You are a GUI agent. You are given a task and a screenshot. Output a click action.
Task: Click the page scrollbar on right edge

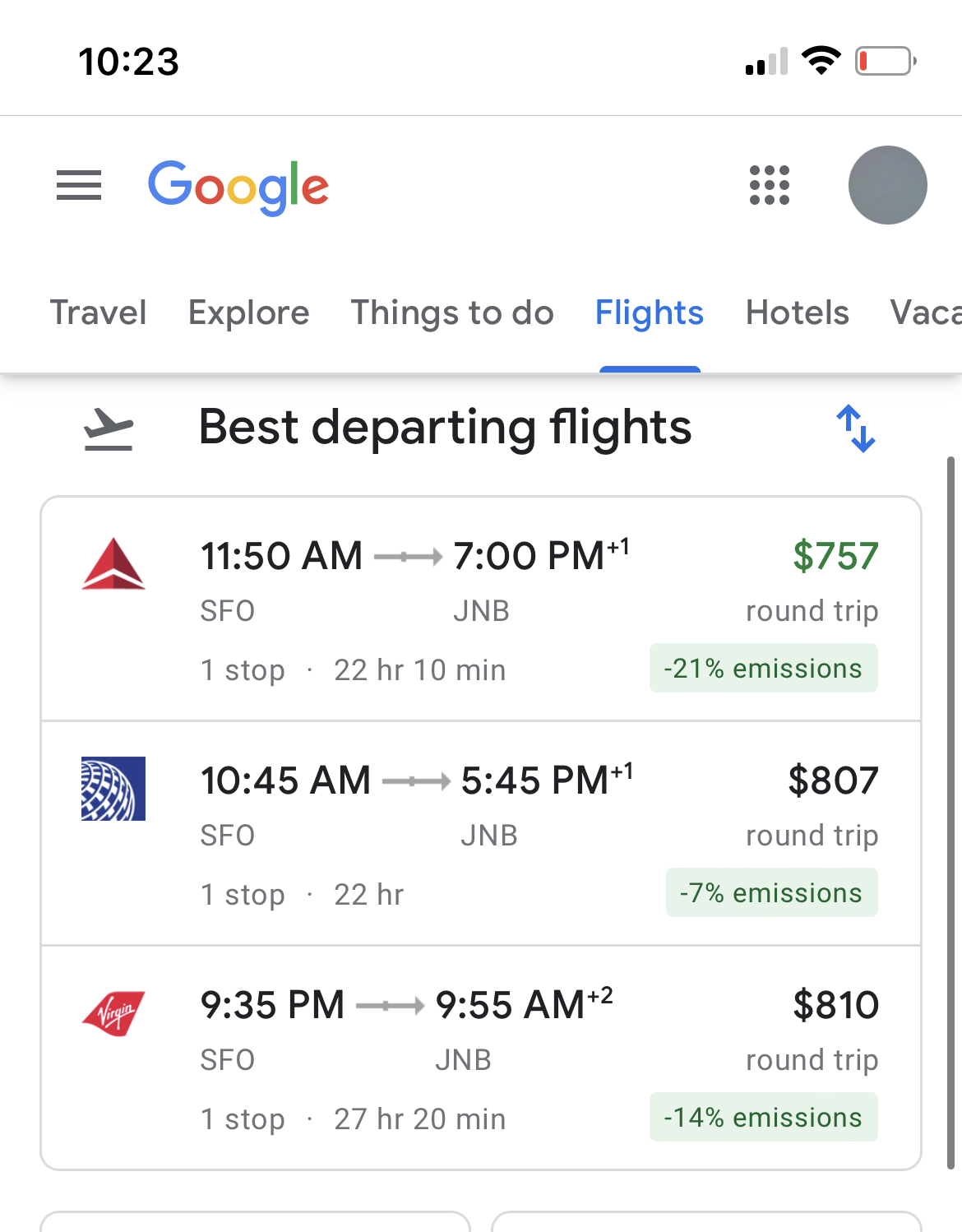click(x=951, y=813)
